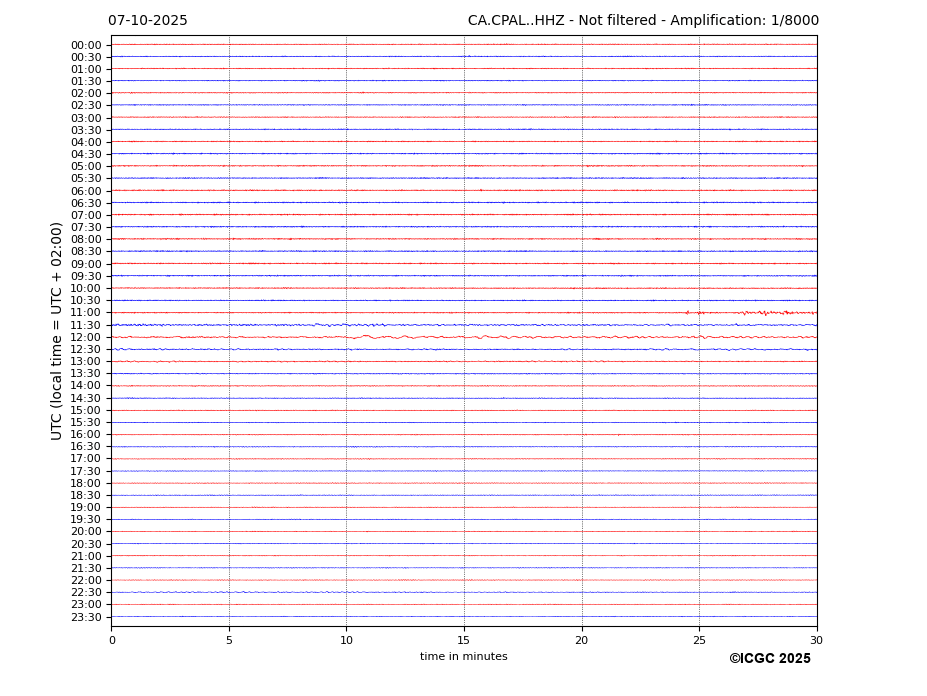The width and height of the screenshot is (927, 696).
Task: Click the x-axis tick labeled 30
Action: [816, 641]
